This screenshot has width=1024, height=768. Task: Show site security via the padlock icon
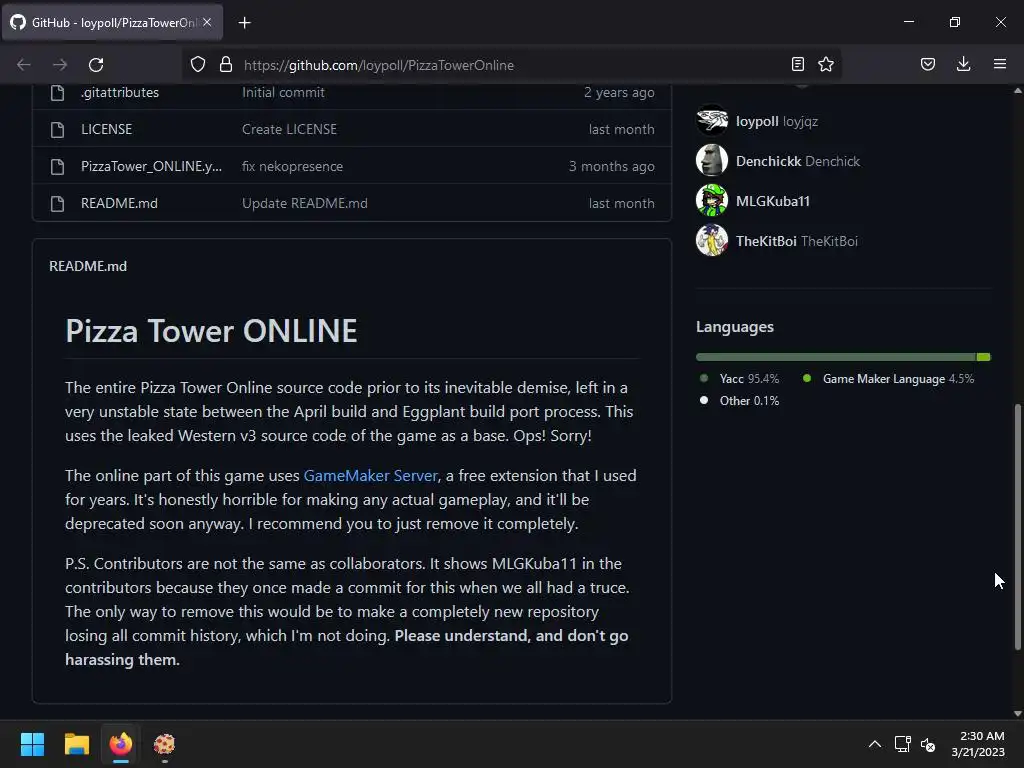pyautogui.click(x=226, y=65)
